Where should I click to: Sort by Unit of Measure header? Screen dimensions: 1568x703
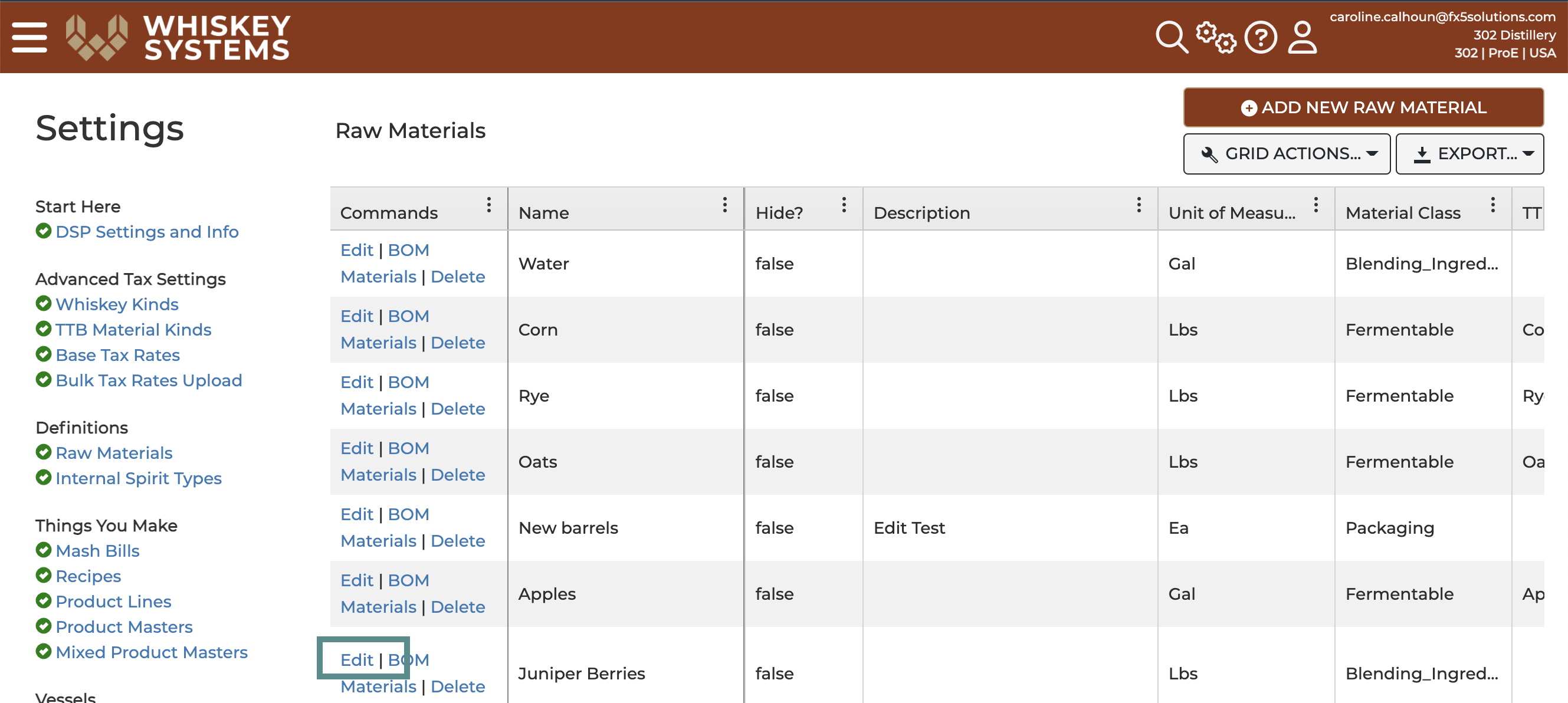pos(1231,213)
